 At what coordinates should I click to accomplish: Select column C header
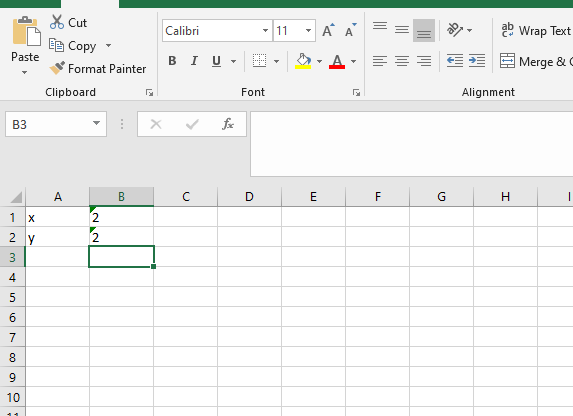click(x=186, y=197)
